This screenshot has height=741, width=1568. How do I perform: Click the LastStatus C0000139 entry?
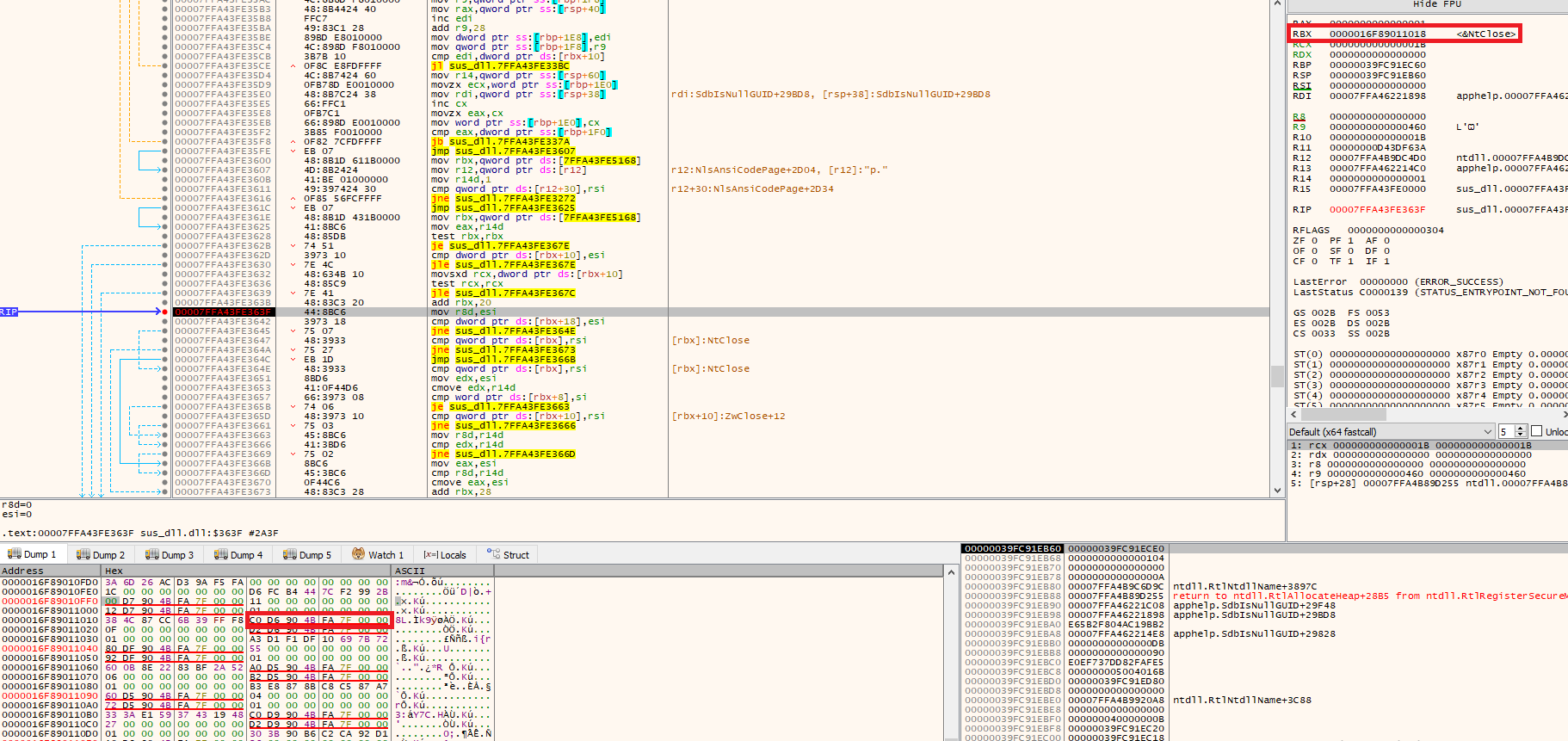pos(1429,292)
